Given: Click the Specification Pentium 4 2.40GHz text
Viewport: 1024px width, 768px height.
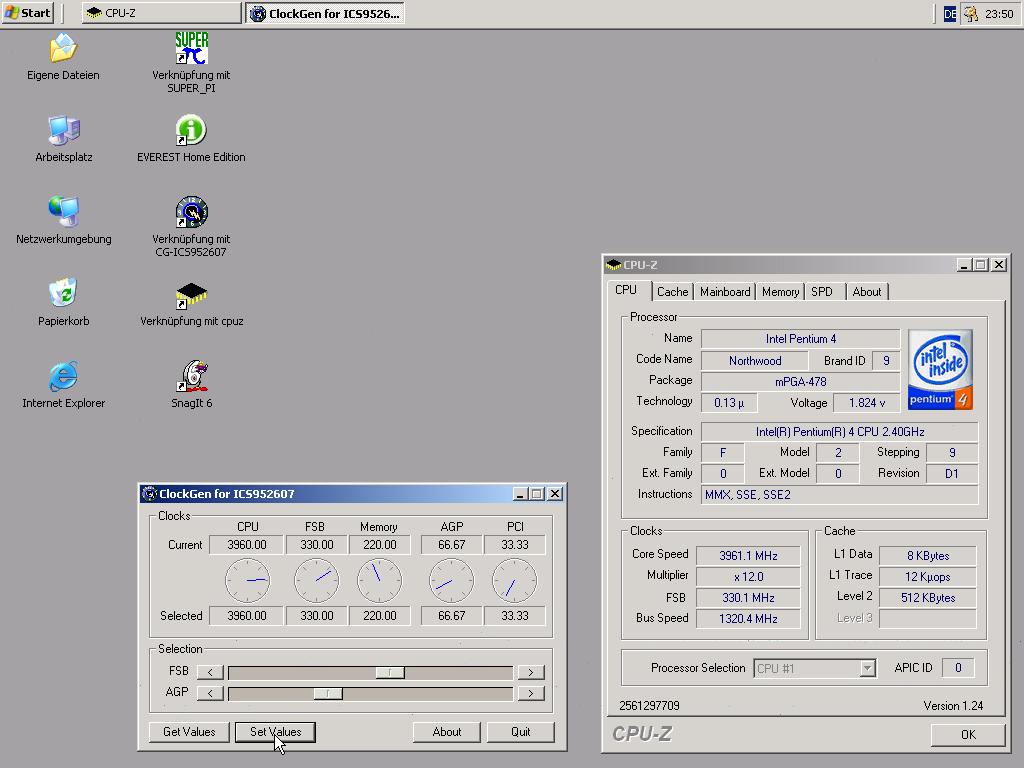Looking at the screenshot, I should 840,432.
